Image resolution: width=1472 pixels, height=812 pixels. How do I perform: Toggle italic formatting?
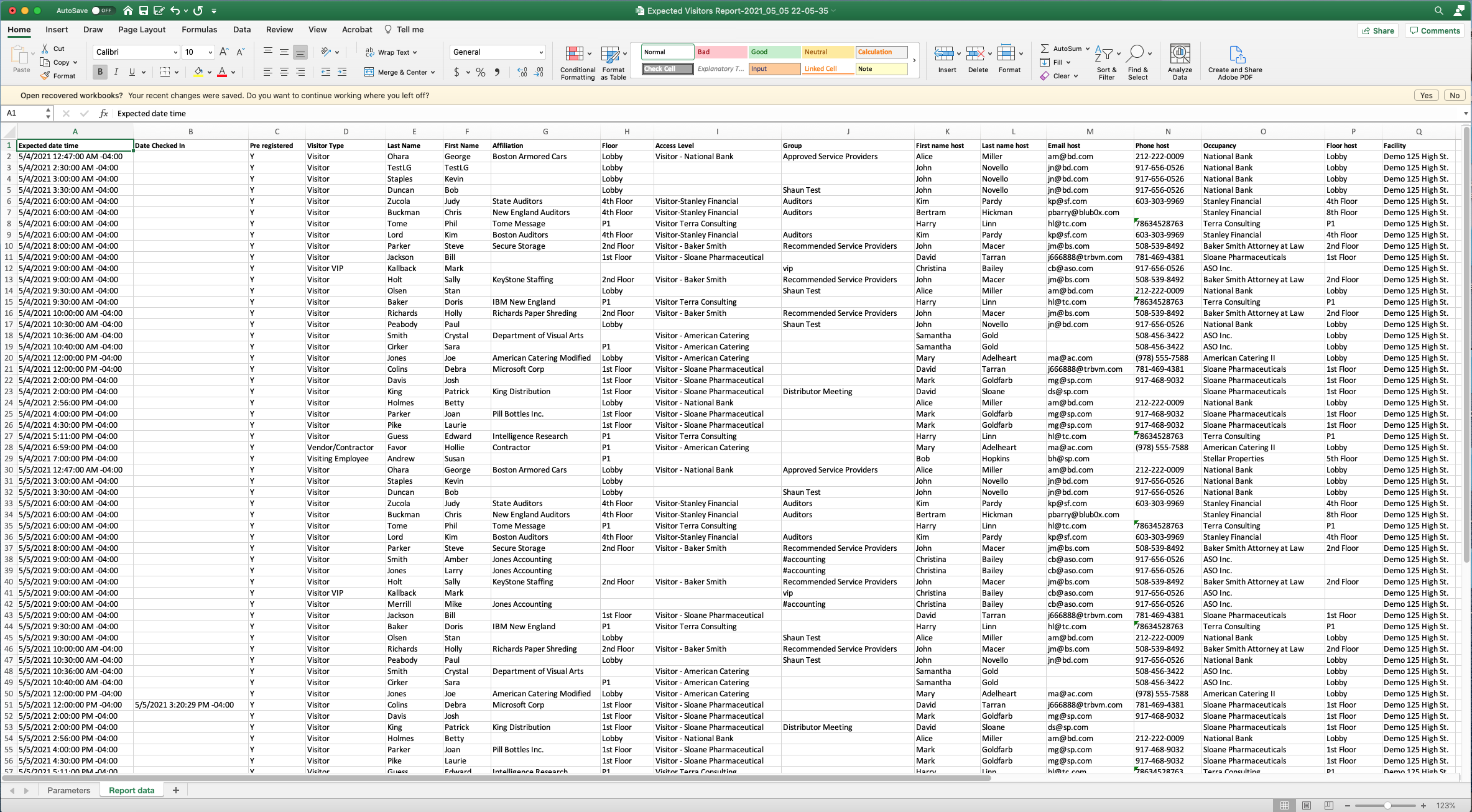tap(116, 72)
